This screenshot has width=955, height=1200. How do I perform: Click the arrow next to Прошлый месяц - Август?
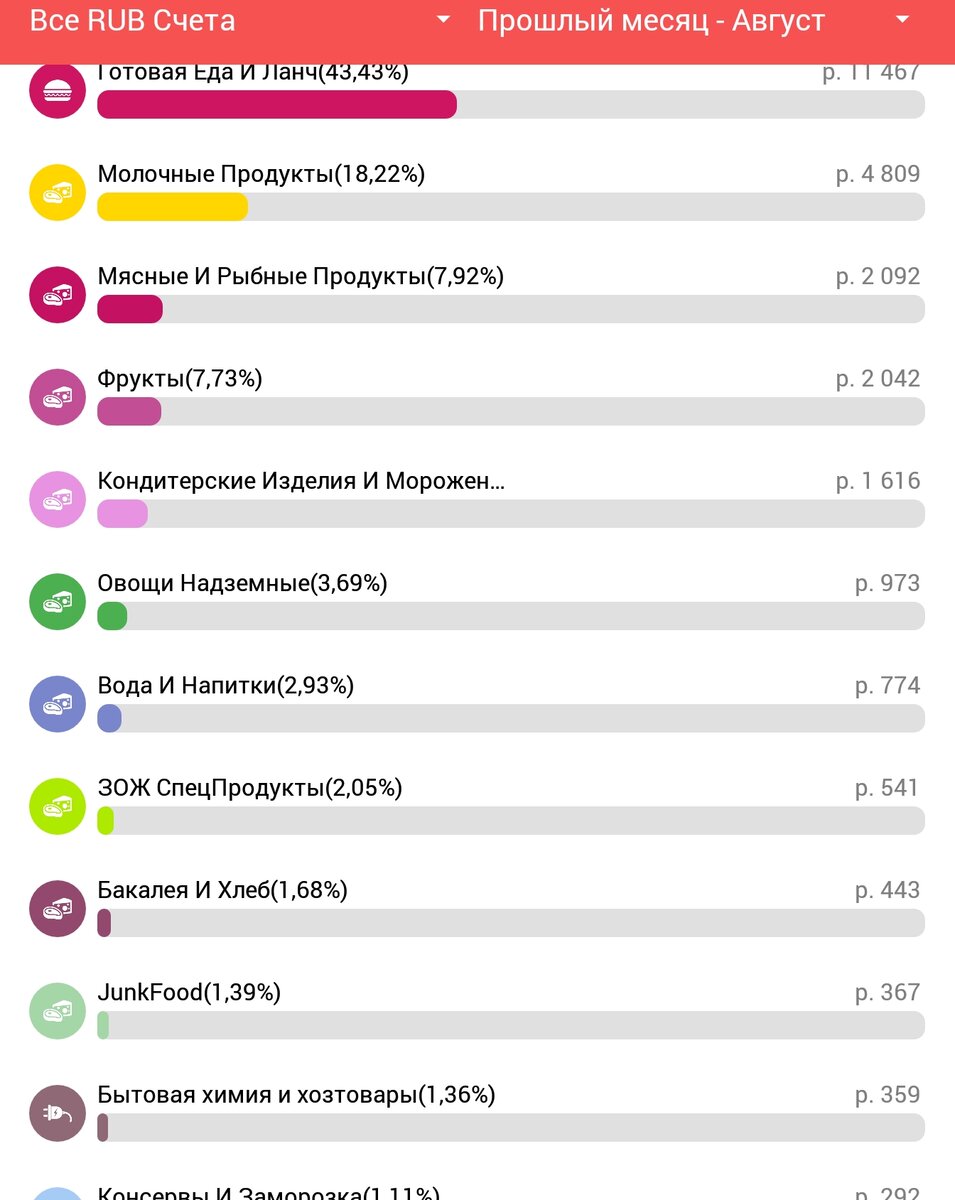click(x=903, y=20)
